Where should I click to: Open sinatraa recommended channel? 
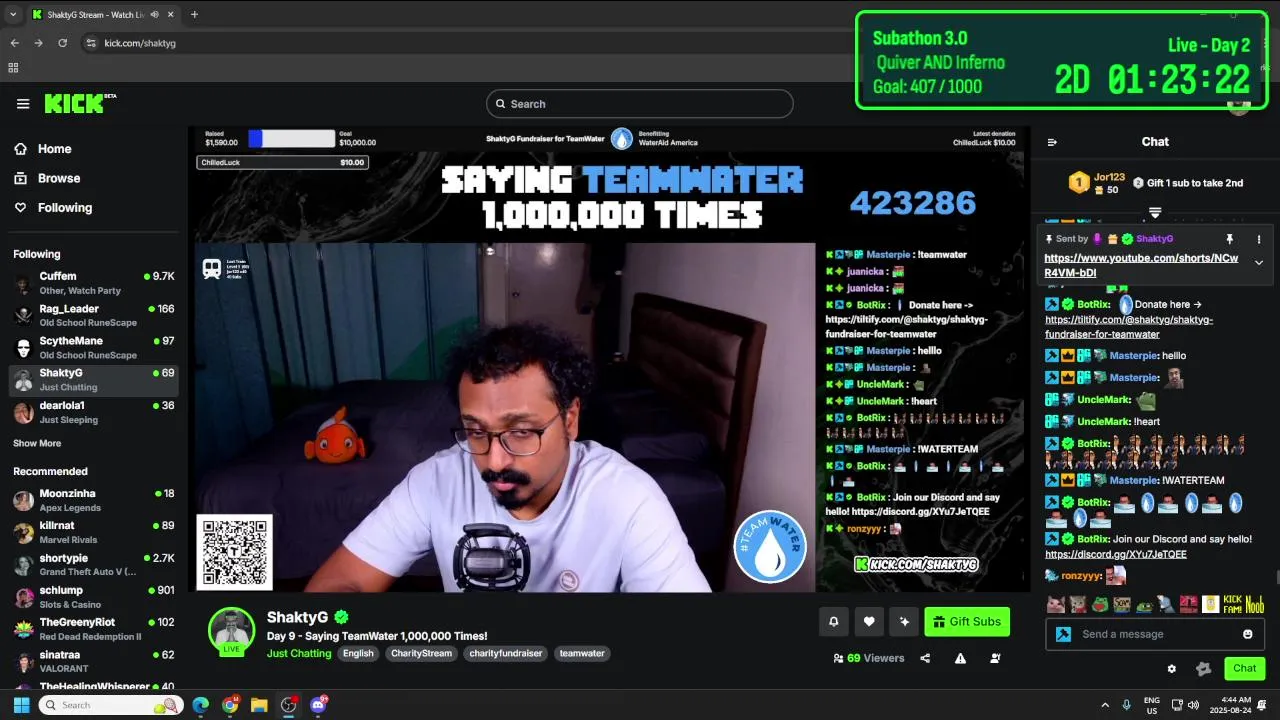(x=94, y=661)
